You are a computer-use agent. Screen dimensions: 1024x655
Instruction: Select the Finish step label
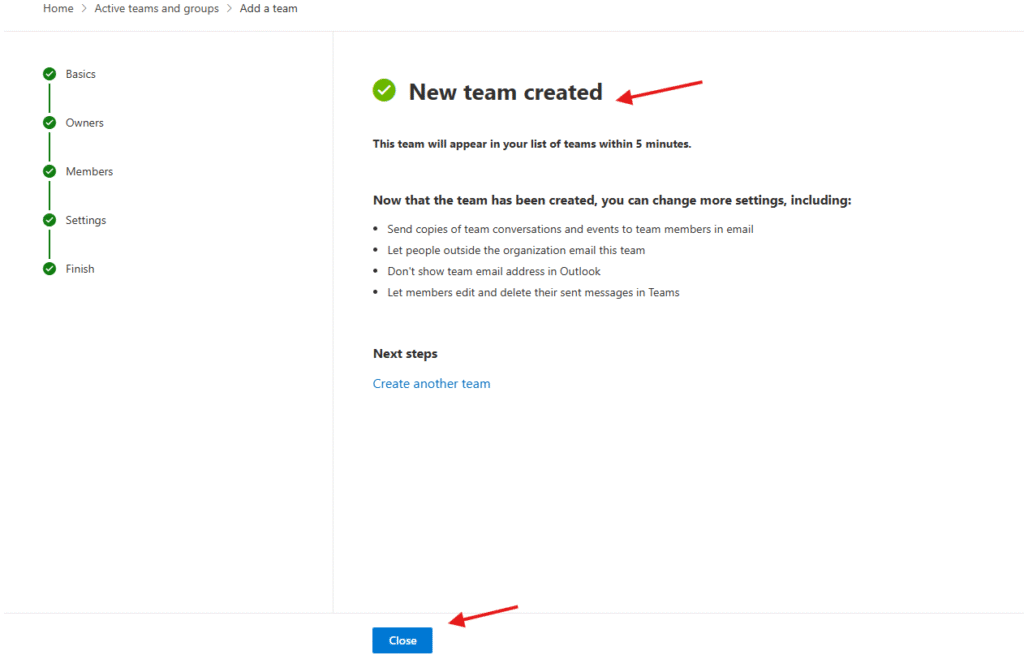[x=80, y=269]
